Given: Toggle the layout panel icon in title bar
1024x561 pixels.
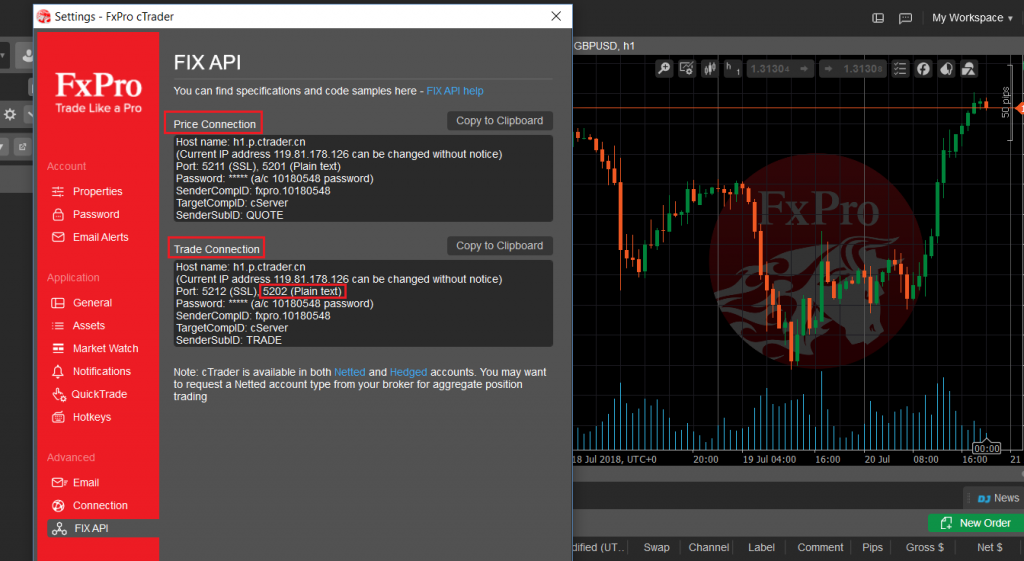Looking at the screenshot, I should pos(878,18).
